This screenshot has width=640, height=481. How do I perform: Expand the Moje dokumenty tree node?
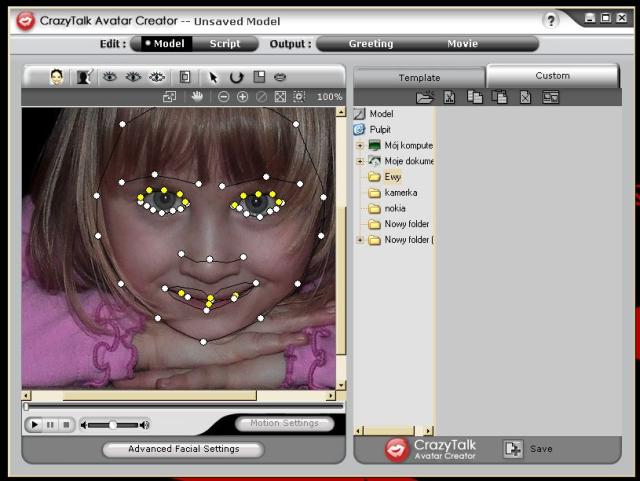point(359,161)
